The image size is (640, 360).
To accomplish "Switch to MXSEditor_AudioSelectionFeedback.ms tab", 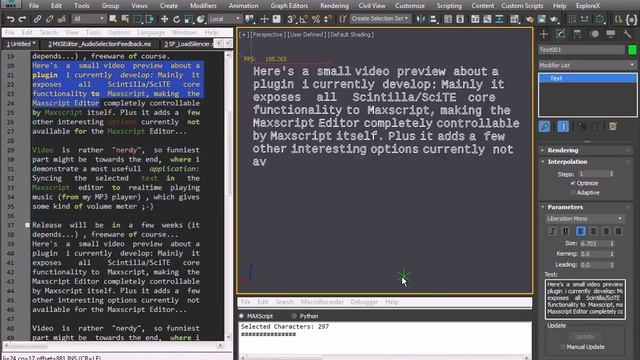I will click(x=100, y=44).
